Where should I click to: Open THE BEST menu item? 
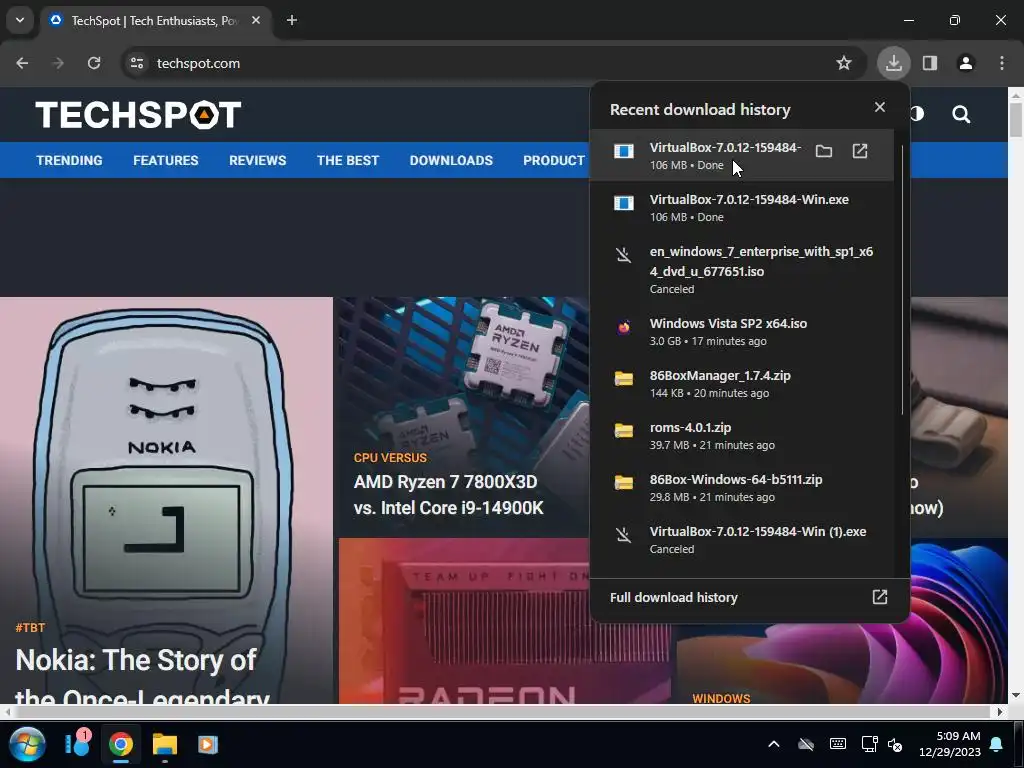347,161
